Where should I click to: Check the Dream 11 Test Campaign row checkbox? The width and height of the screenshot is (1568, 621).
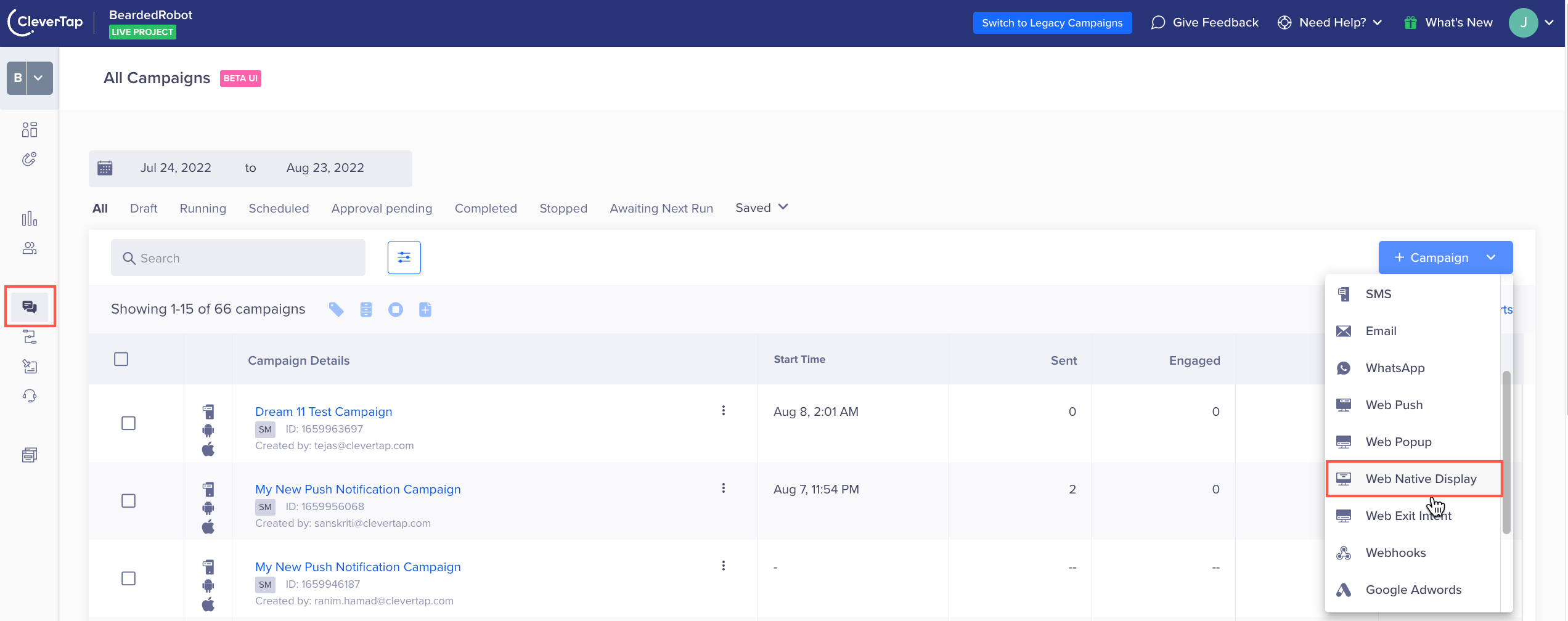[x=129, y=423]
